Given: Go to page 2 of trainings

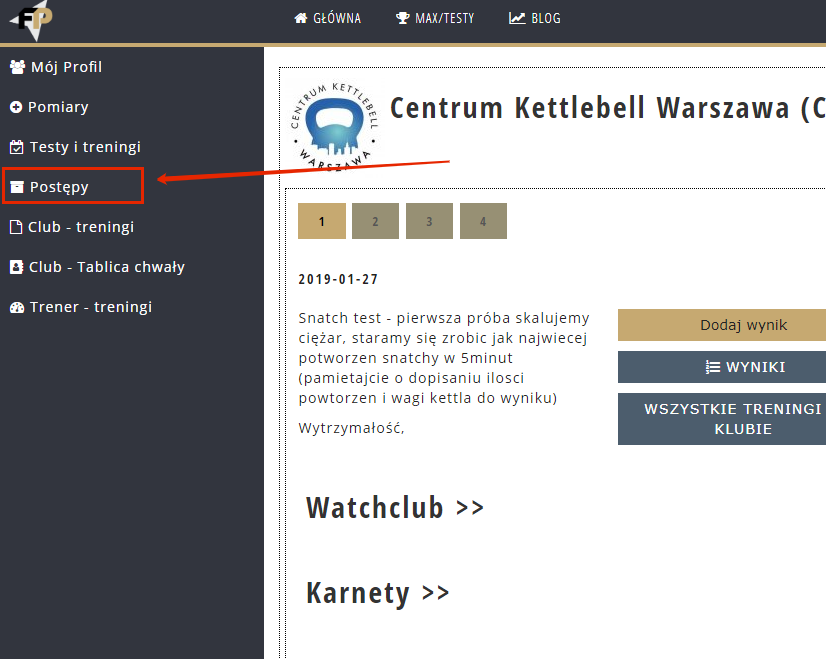Looking at the screenshot, I should point(375,221).
